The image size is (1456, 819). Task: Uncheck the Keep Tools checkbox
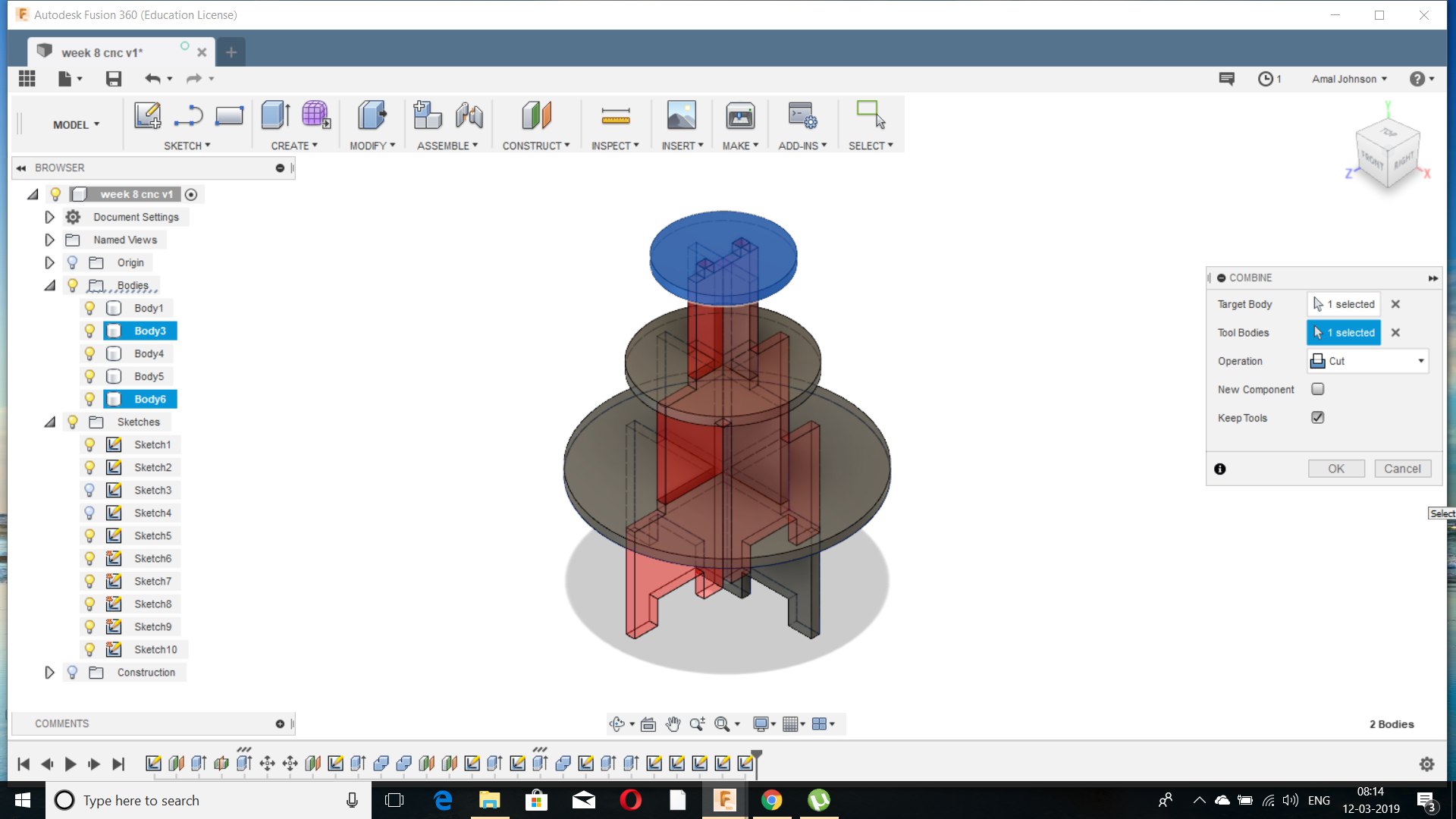[x=1318, y=418]
